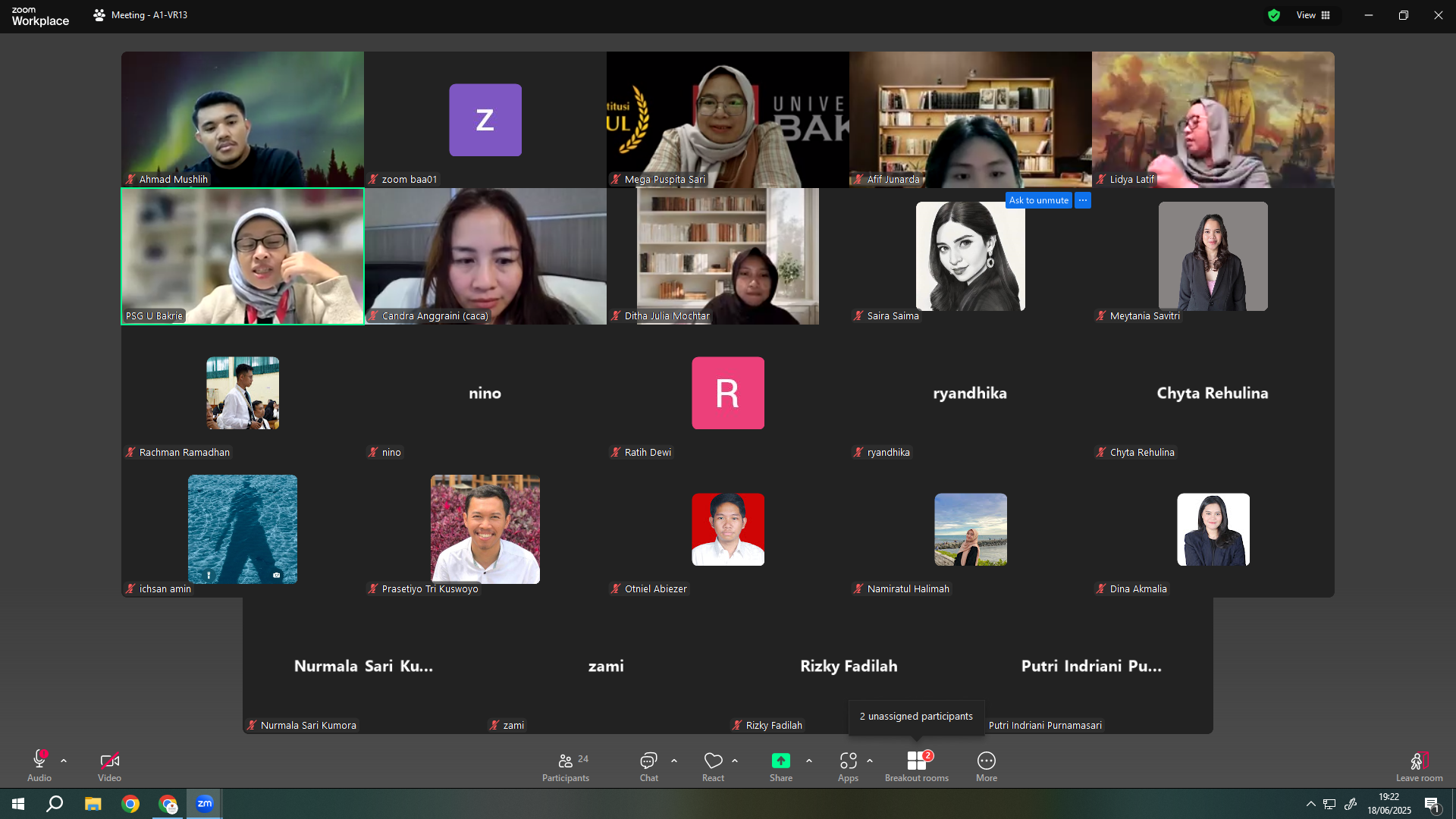Select Afif Junarda video tile

pos(971,120)
